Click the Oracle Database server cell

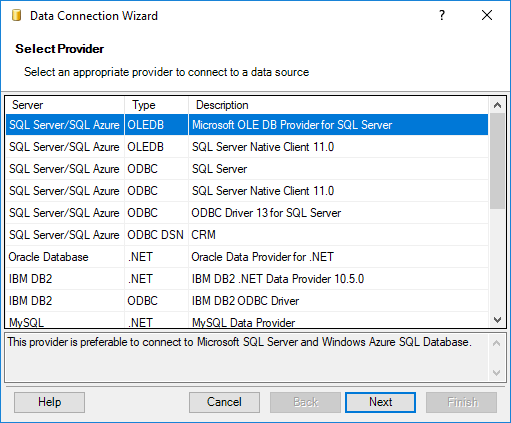pyautogui.click(x=65, y=257)
